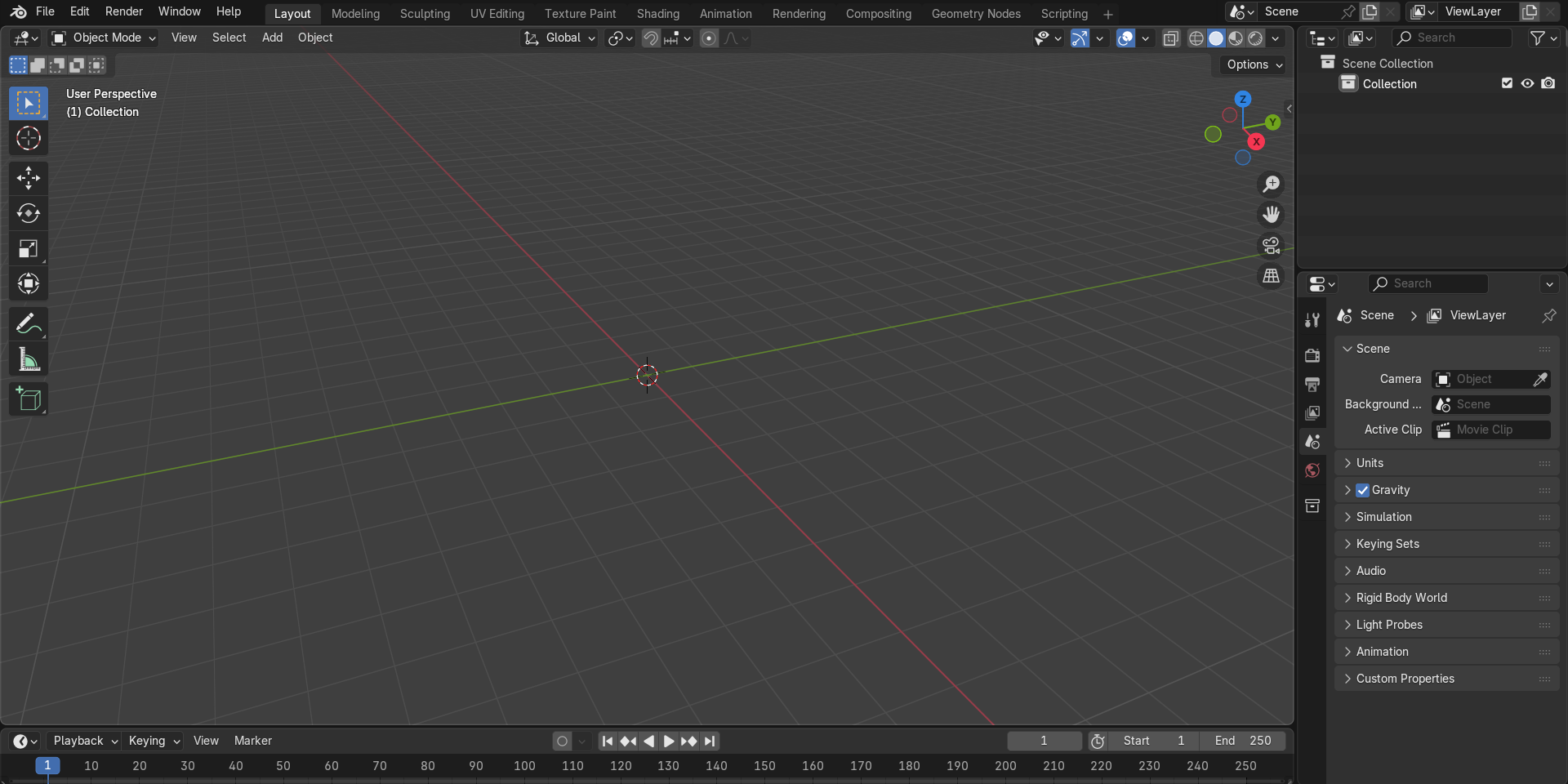Select the Add Cube tool
The image size is (1568, 784).
click(29, 399)
